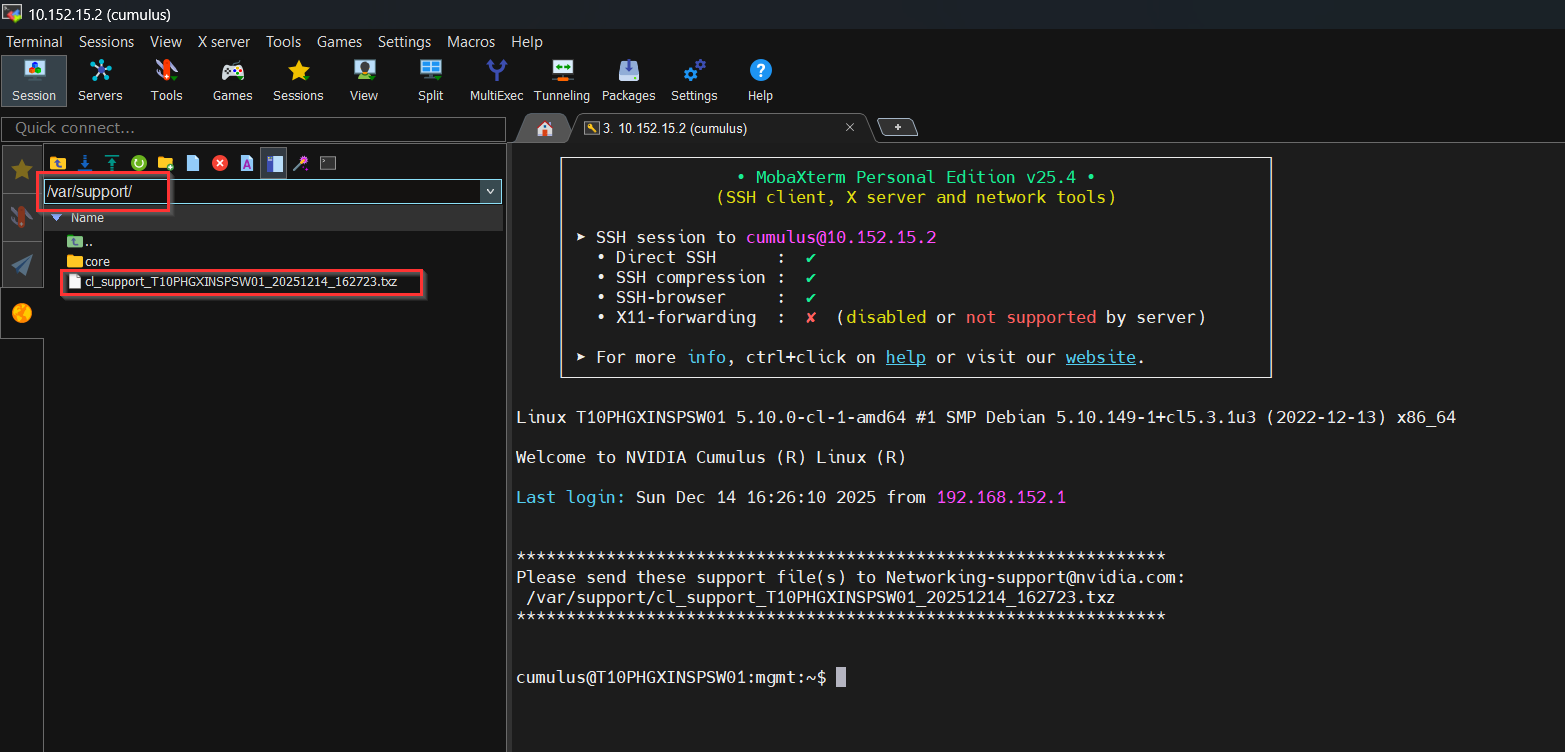1565x752 pixels.
Task: Click the help link in the banner
Action: pyautogui.click(x=905, y=357)
